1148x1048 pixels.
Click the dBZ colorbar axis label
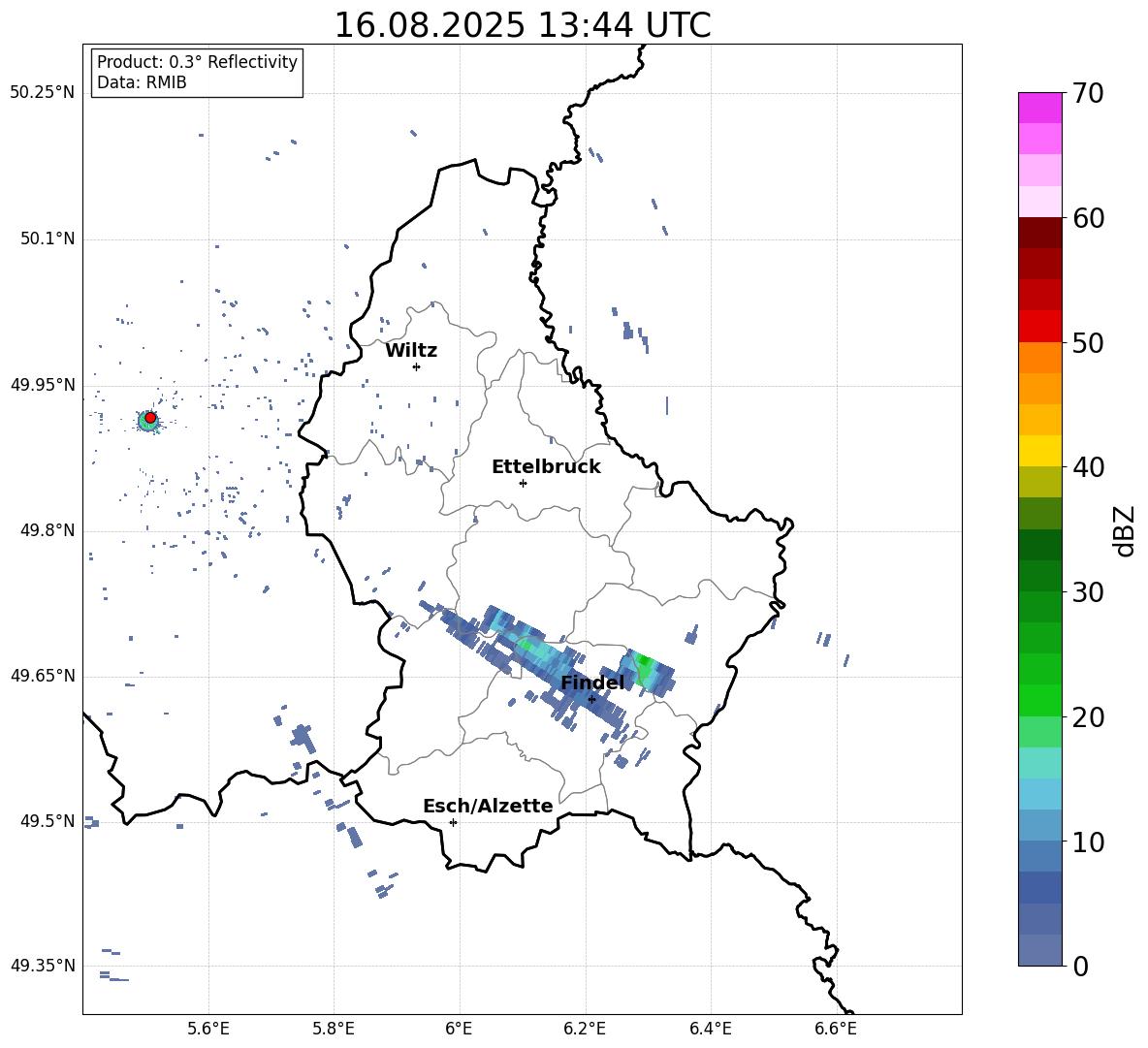click(1124, 530)
